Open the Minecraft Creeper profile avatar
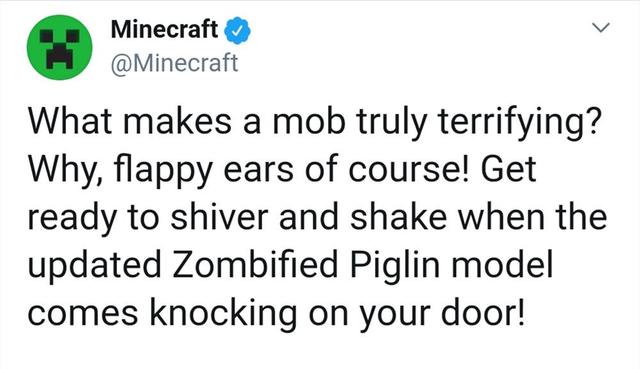The image size is (640, 369). [x=60, y=47]
